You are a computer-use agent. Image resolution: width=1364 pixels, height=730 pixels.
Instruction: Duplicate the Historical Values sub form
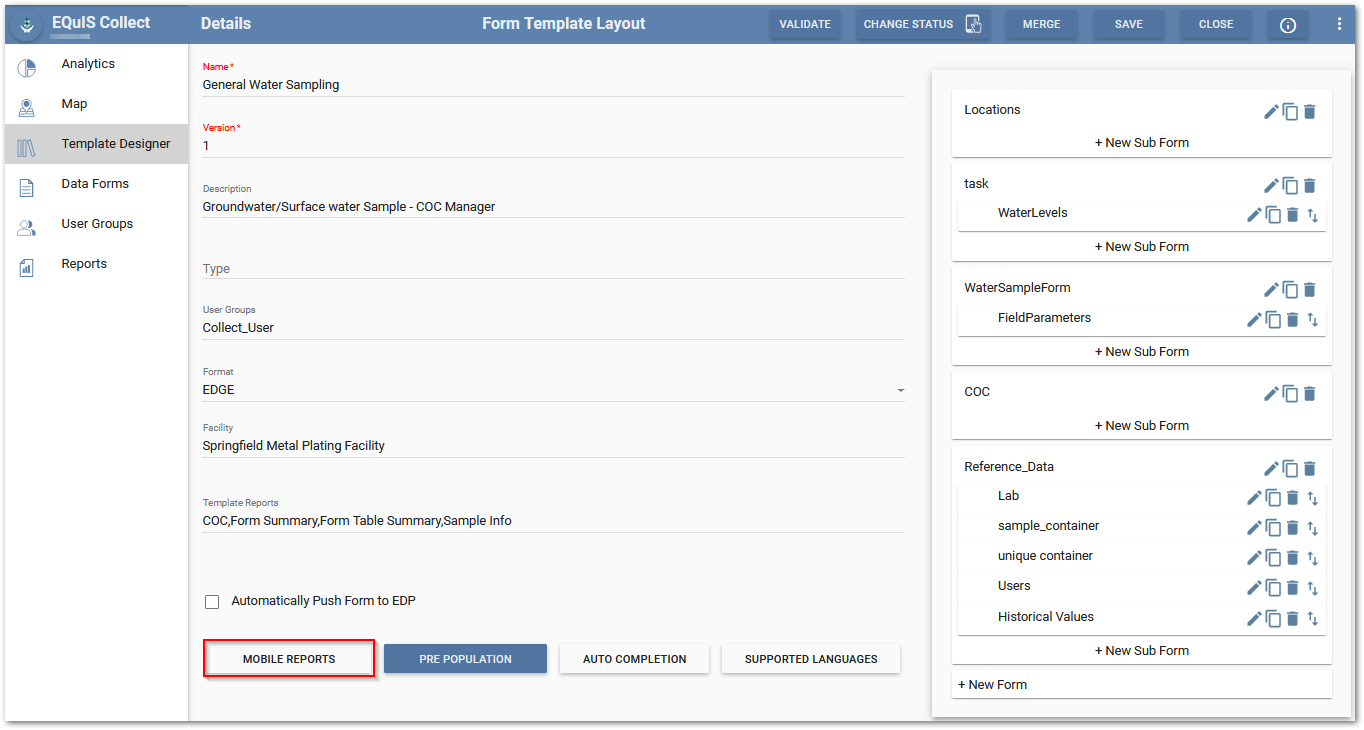[1272, 618]
